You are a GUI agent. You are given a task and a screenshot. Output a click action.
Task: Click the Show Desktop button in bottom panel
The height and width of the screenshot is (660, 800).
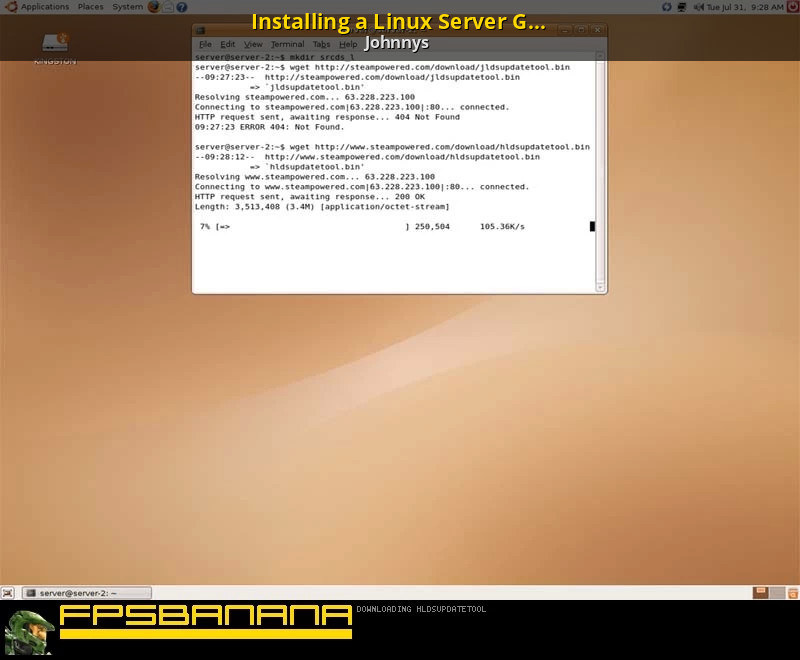click(x=8, y=593)
